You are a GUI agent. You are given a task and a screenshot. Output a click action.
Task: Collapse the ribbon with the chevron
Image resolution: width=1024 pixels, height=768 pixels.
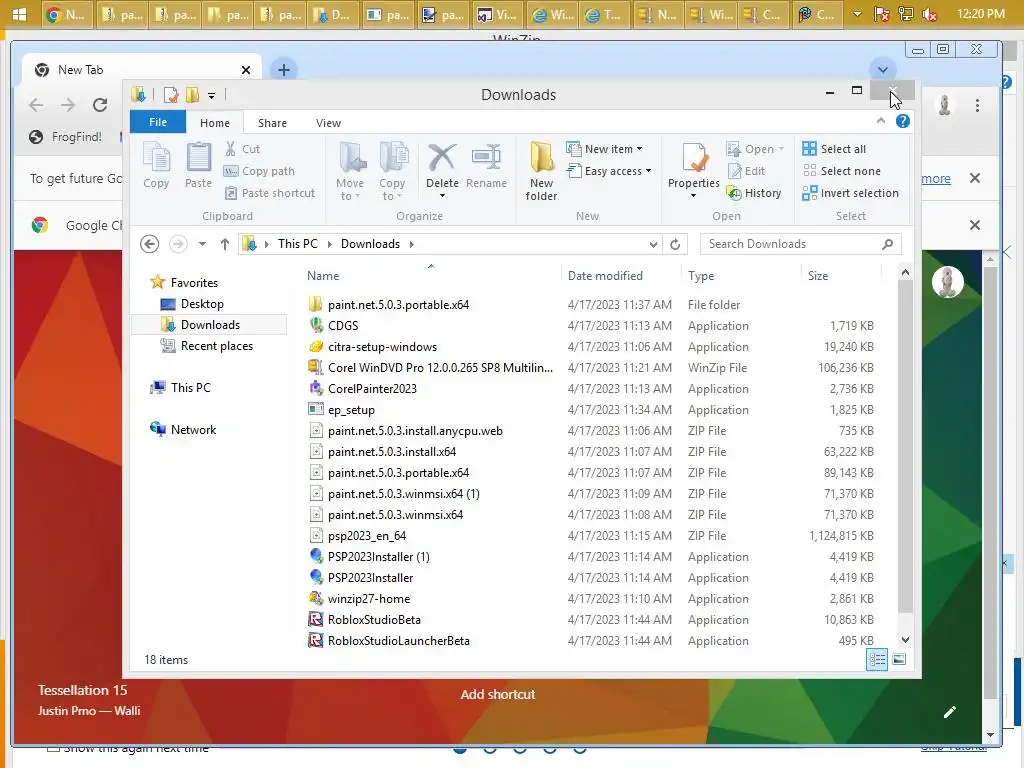(x=880, y=121)
